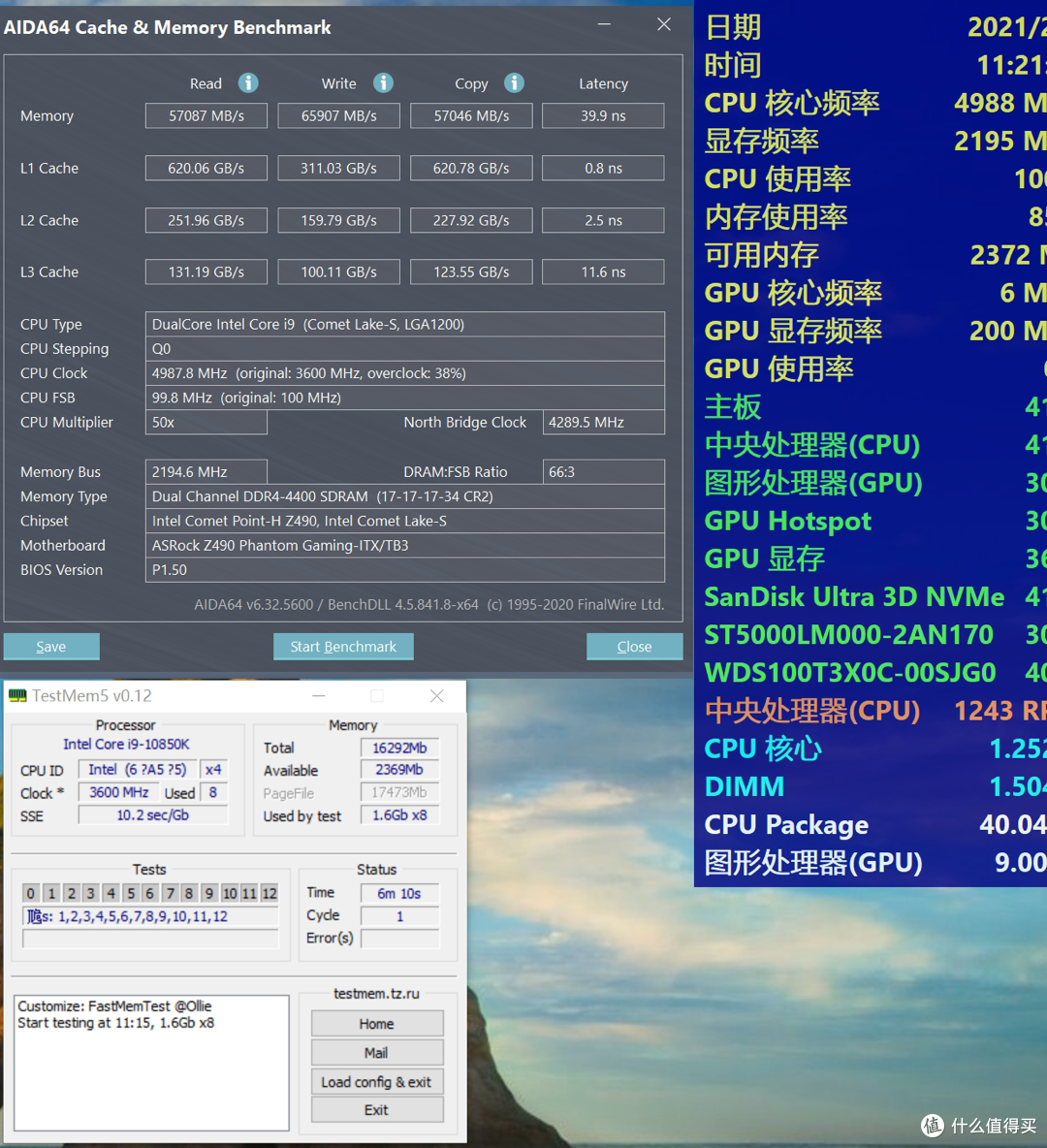Select test number 12 box in TestMem5
This screenshot has width=1047, height=1148.
[270, 893]
